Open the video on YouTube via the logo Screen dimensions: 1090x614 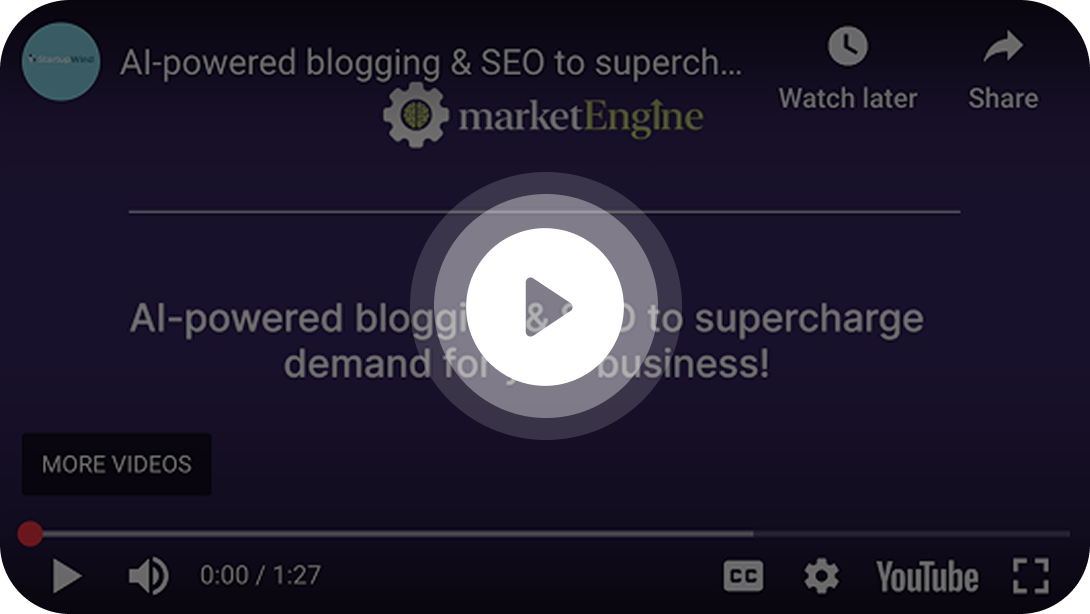tap(927, 576)
